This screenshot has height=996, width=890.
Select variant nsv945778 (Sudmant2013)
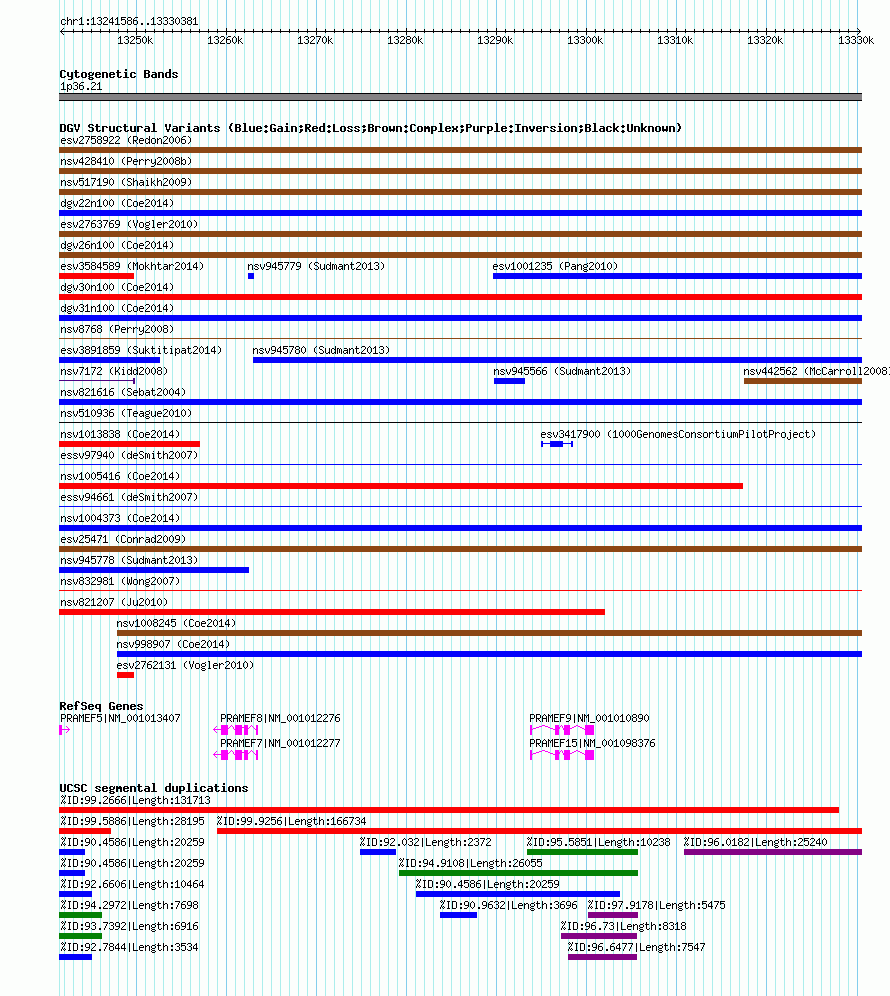tap(154, 569)
